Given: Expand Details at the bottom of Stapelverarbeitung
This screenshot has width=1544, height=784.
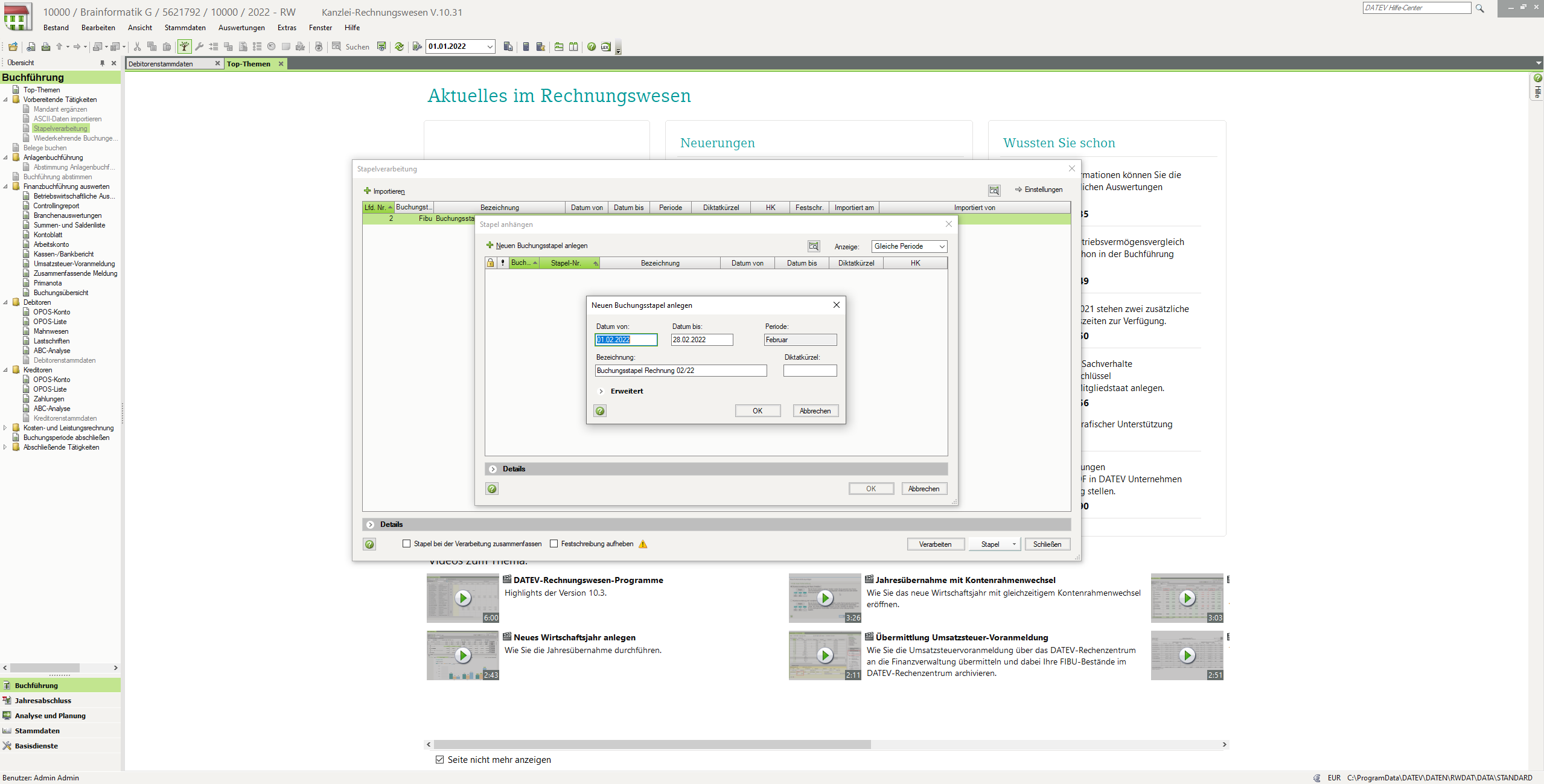Looking at the screenshot, I should coord(371,524).
